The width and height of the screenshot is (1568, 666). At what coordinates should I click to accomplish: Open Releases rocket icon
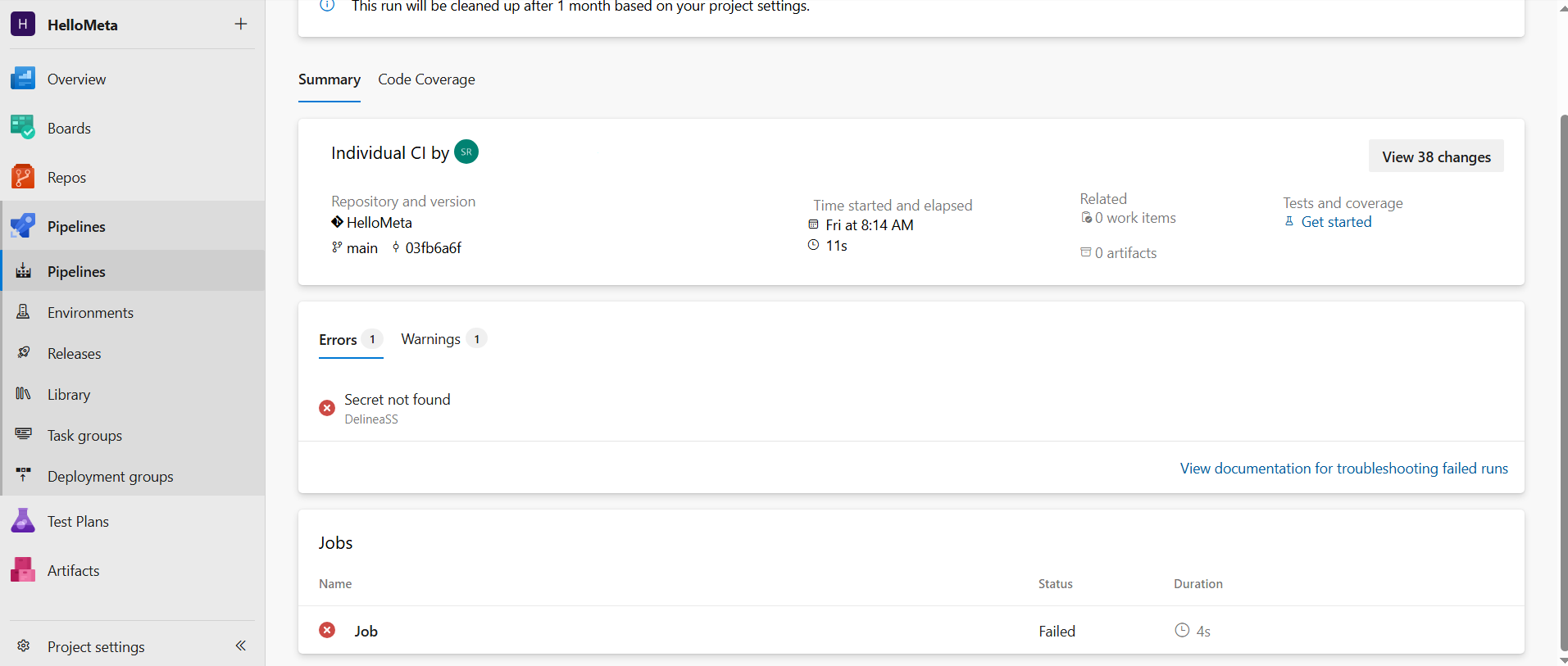point(24,353)
